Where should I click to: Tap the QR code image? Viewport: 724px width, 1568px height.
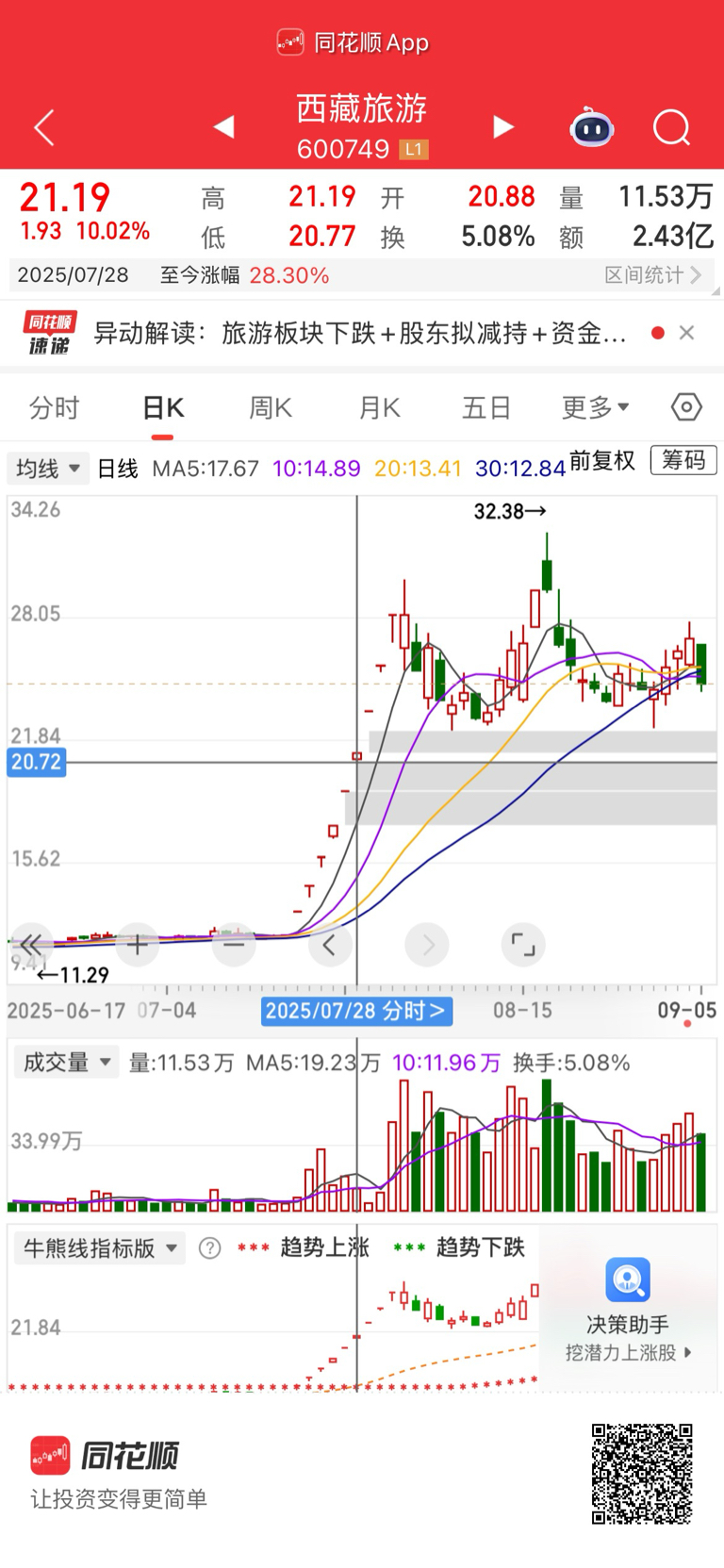click(642, 1474)
